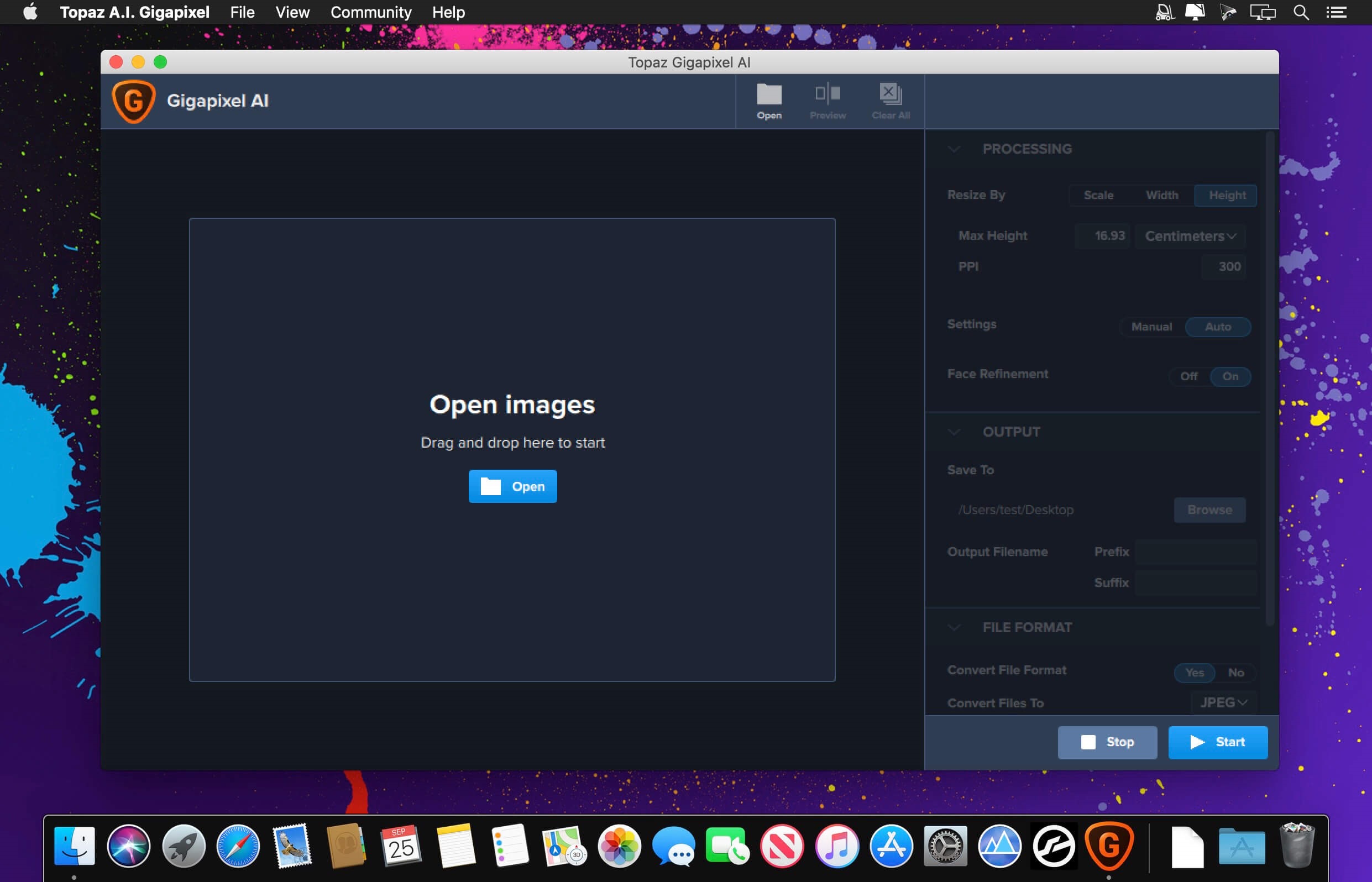Screen dimensions: 1372x882
Task: Switch Settings to Manual mode
Action: click(1151, 327)
